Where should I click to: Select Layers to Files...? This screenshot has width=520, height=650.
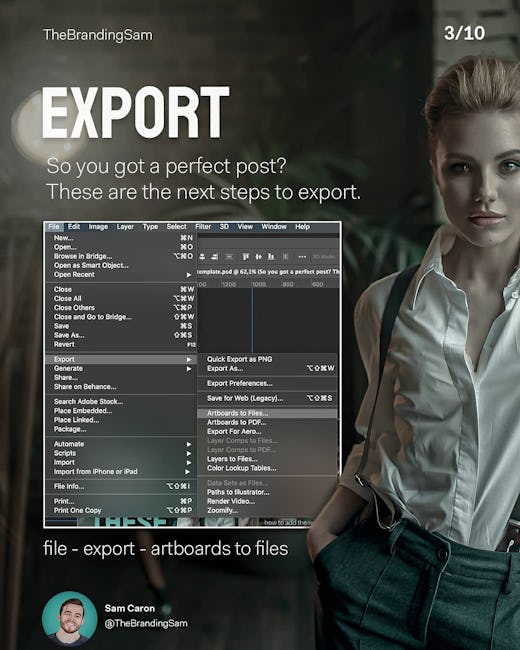(x=267, y=459)
